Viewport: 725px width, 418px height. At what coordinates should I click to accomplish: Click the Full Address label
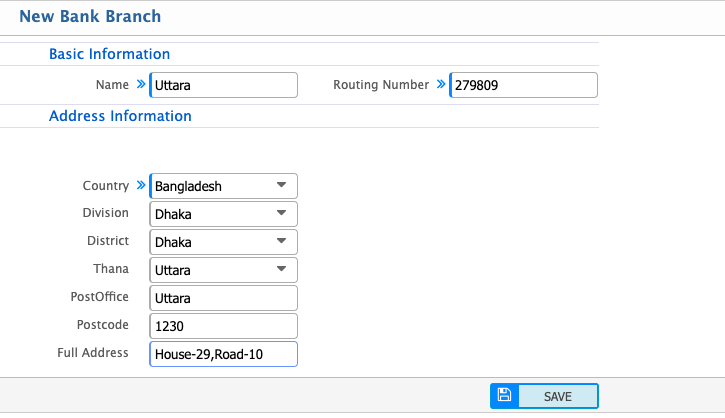(x=93, y=353)
